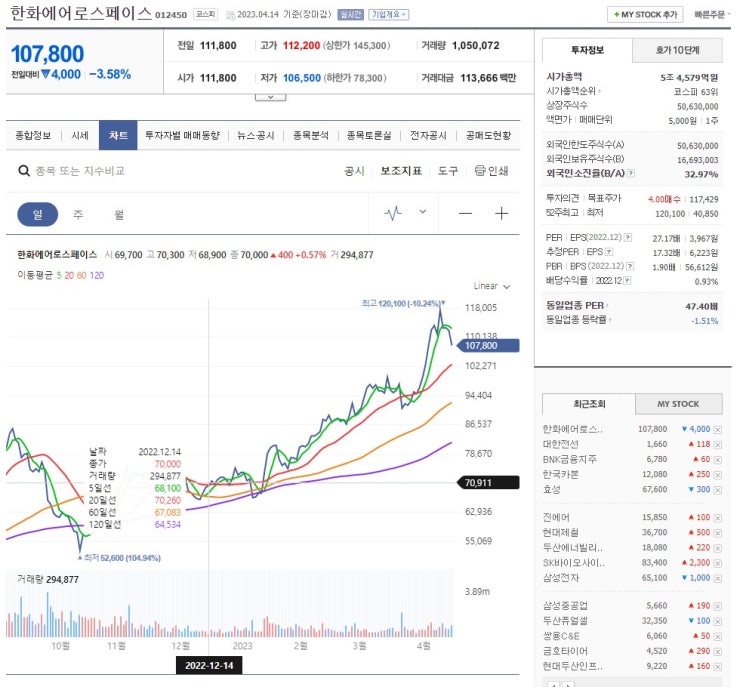Expand the price summary panel chevron
Screen dimensions: 743x687
coord(271,97)
